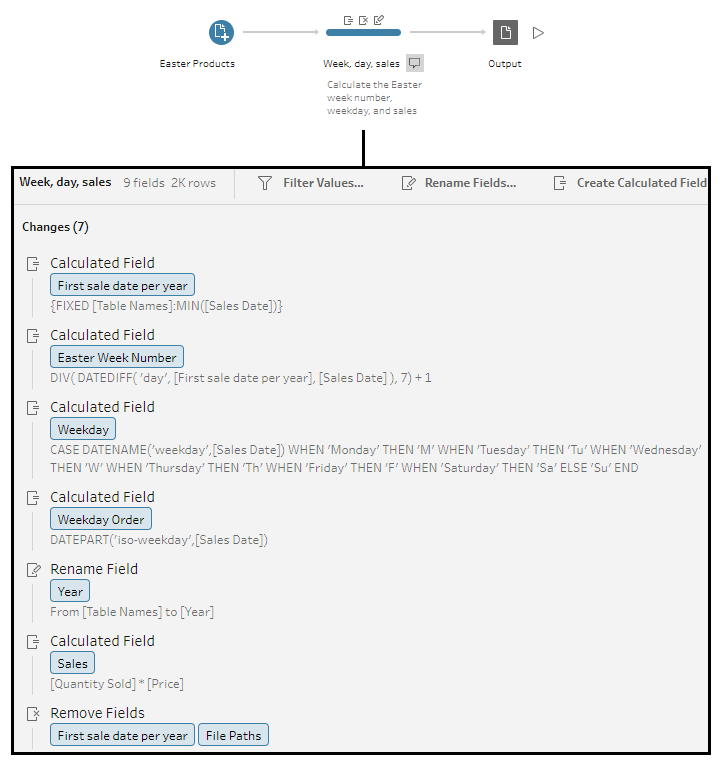The width and height of the screenshot is (724, 768).
Task: Click the Changes (7) header
Action: click(x=55, y=227)
